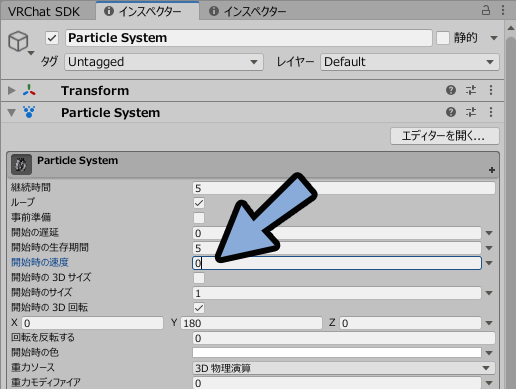Open Particle System component presets icon
This screenshot has width=516, height=389.
coord(471,112)
